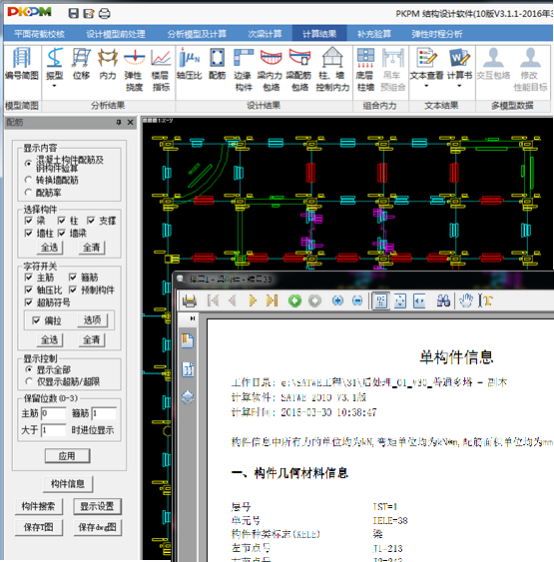Toggle the 箍筋 stirrup checkbox
Viewport: 554px width, 562px height.
click(x=73, y=277)
